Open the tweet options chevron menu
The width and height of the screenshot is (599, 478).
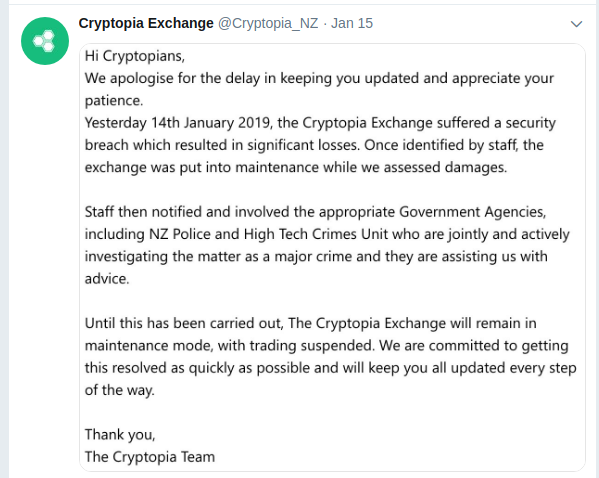576,24
